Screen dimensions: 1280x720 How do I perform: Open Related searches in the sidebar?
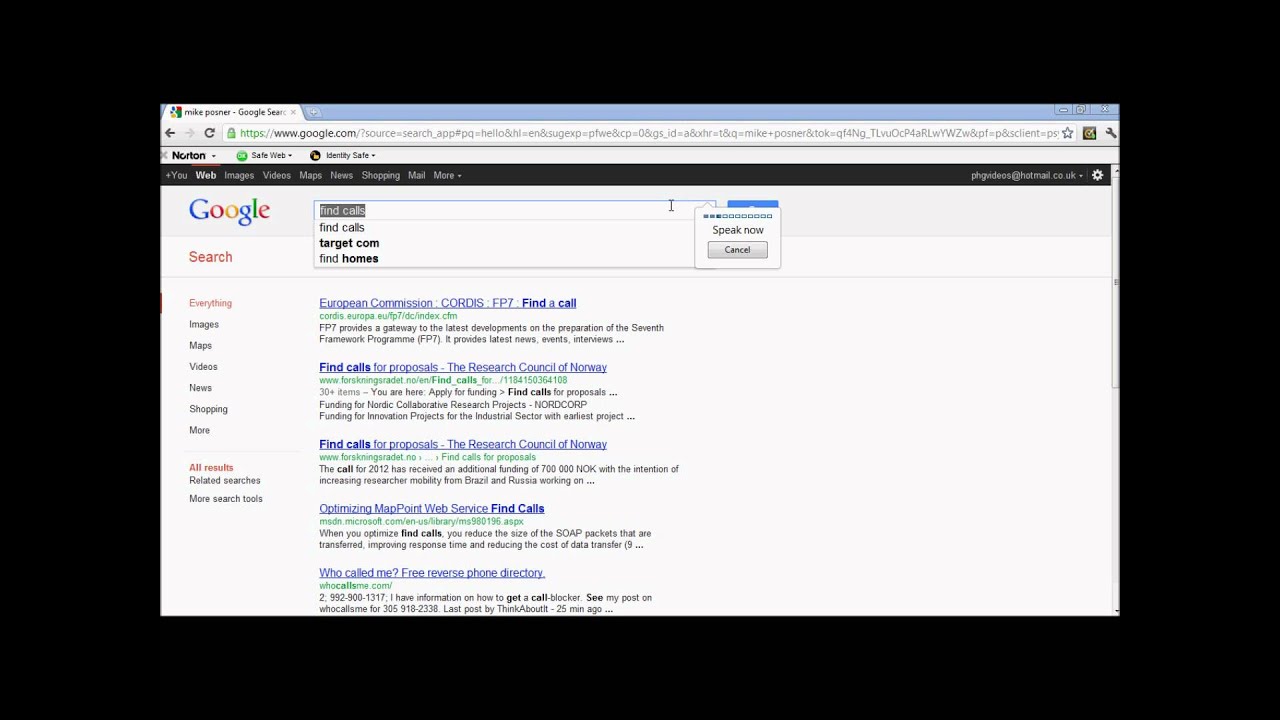point(224,480)
